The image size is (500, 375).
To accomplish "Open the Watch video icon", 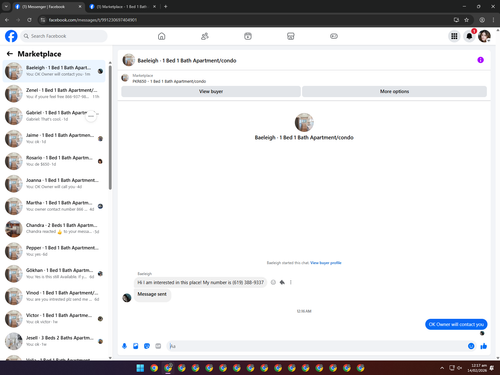I will click(x=248, y=36).
